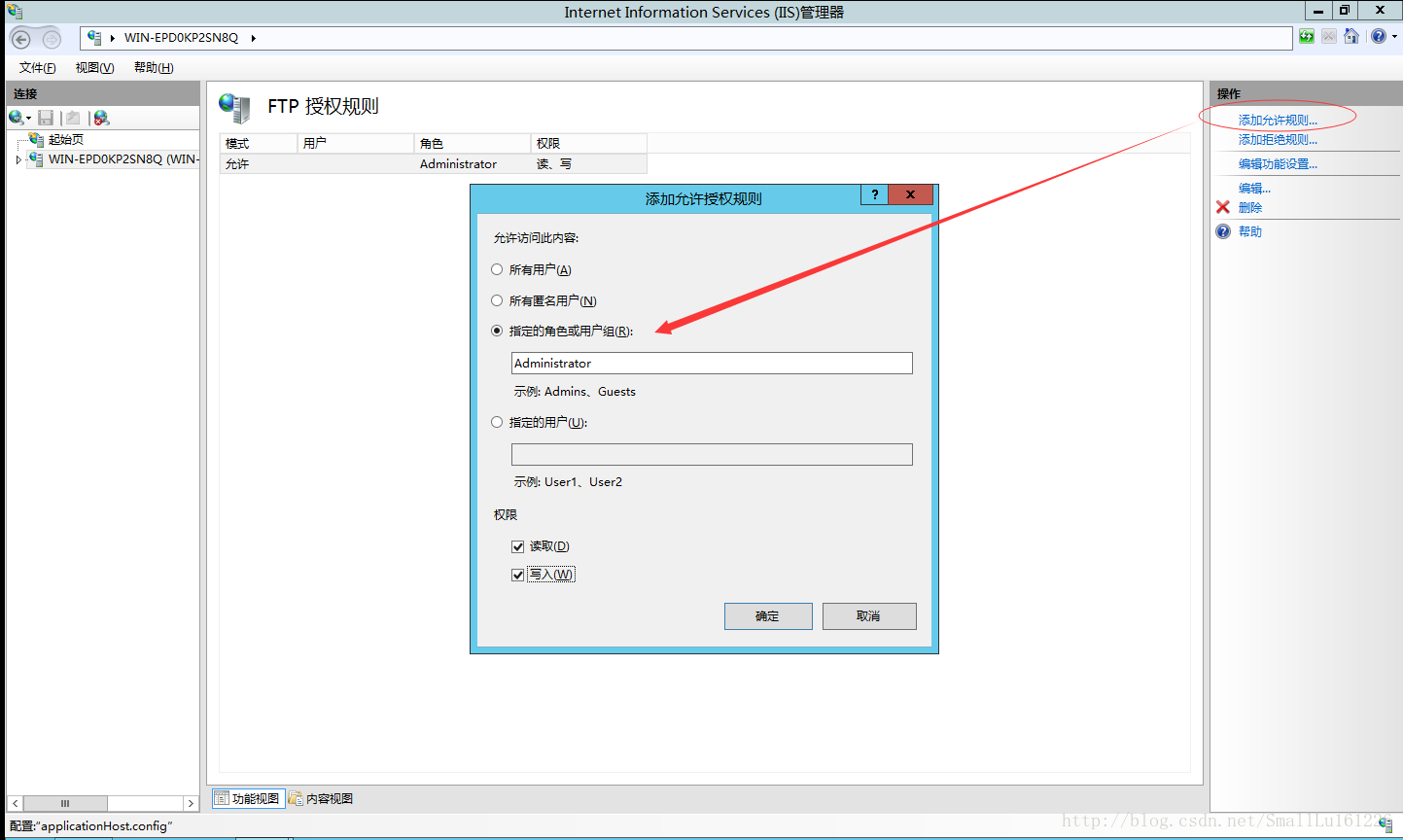Image resolution: width=1403 pixels, height=840 pixels.
Task: Close the add allow authorization rule dialog
Action: pos(911,194)
